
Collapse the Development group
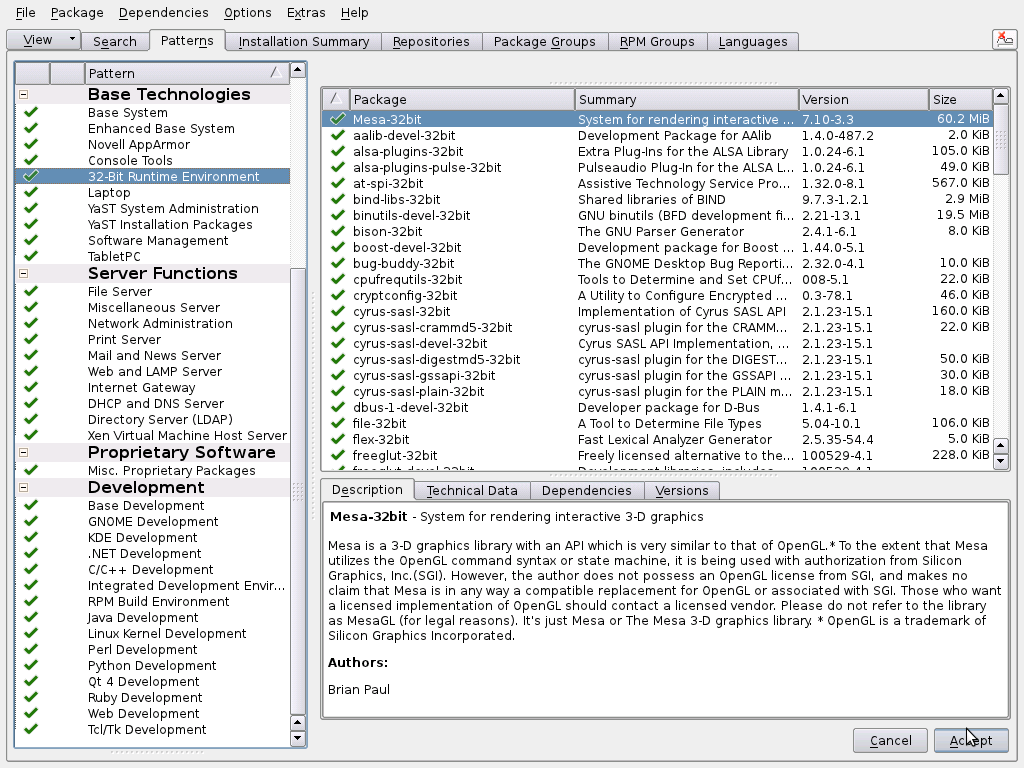(24, 487)
